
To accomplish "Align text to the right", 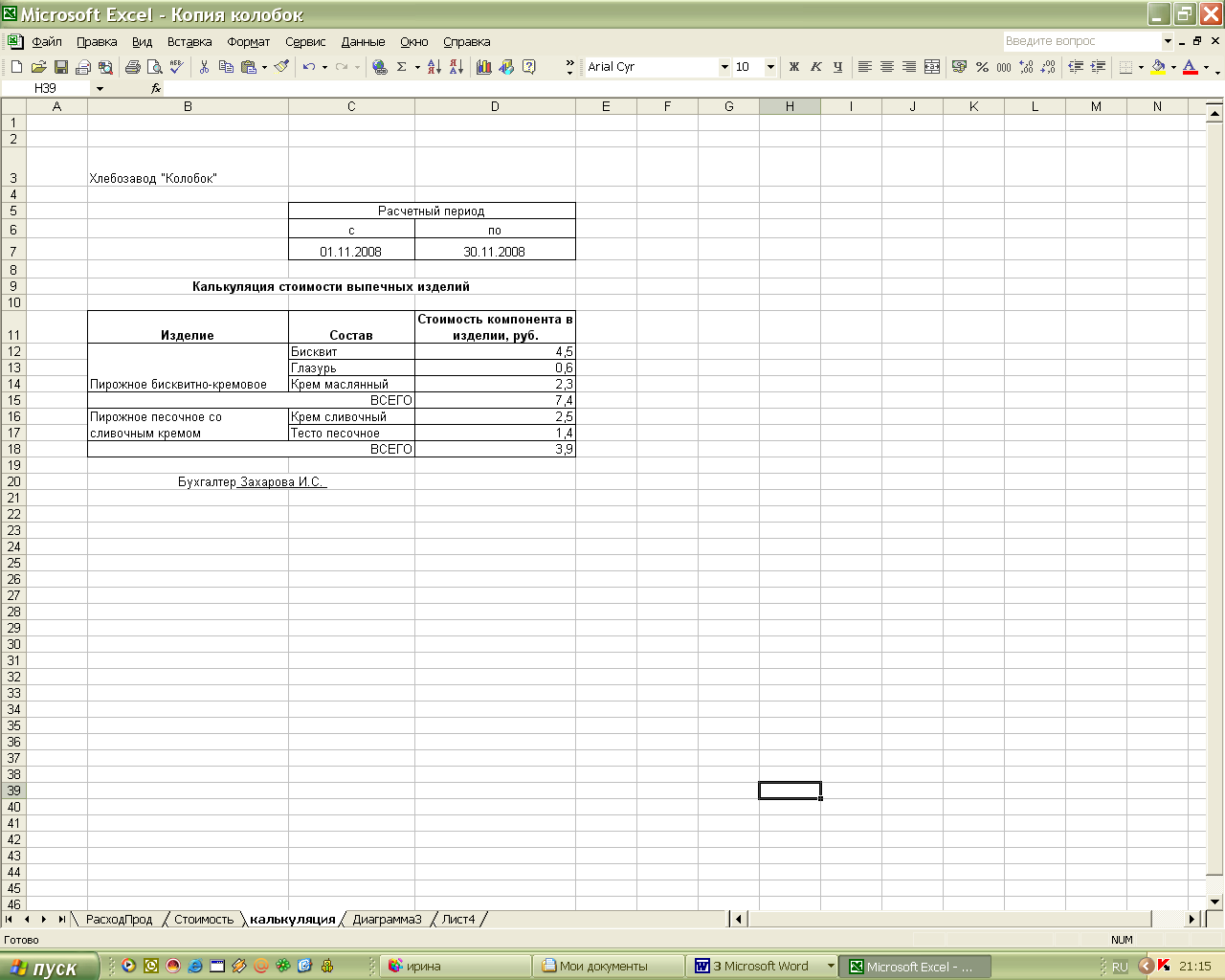I will point(909,67).
